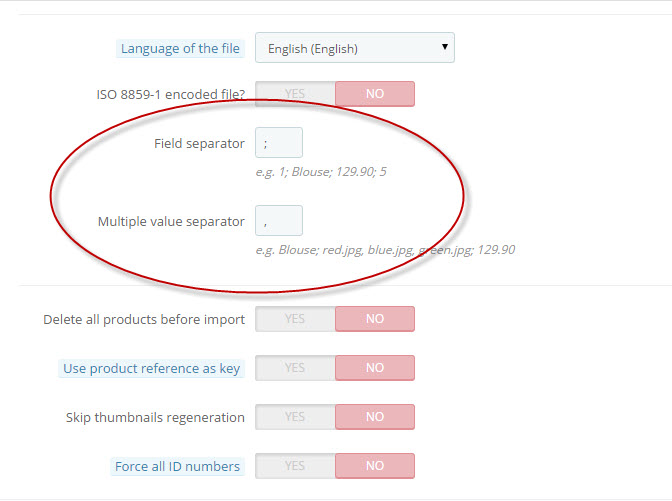Select NO for Use product reference as key

(x=375, y=368)
